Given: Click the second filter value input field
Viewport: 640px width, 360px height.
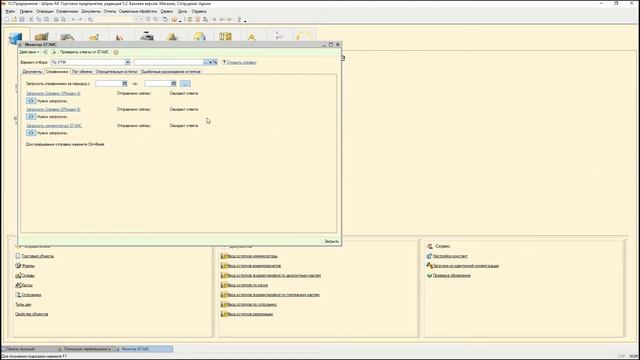Looking at the screenshot, I should click(x=169, y=62).
